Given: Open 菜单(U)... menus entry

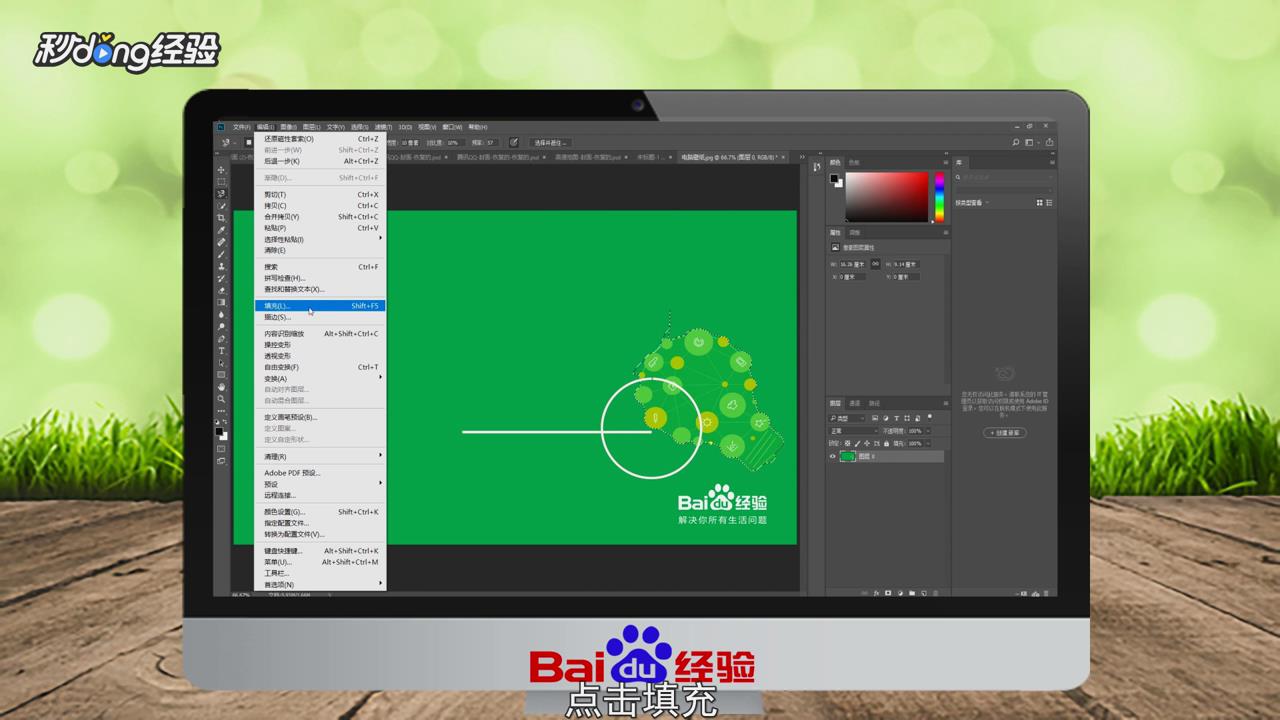Looking at the screenshot, I should pos(320,562).
